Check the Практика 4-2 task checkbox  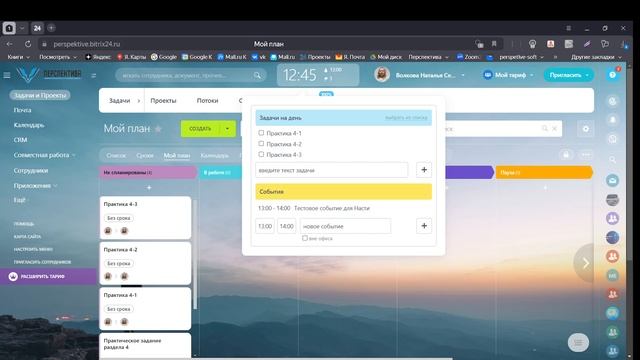261,143
